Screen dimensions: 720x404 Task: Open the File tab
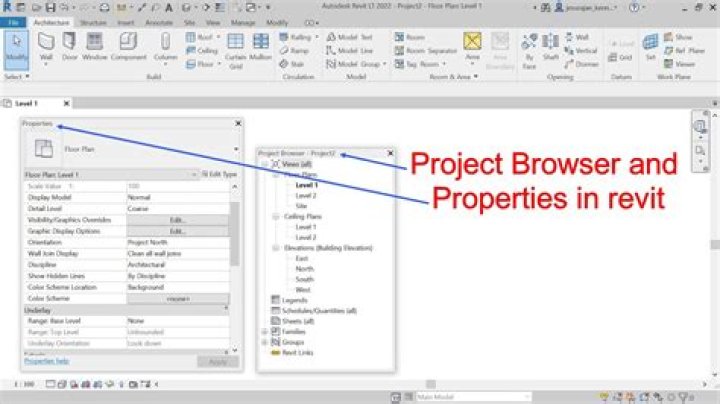pyautogui.click(x=13, y=22)
